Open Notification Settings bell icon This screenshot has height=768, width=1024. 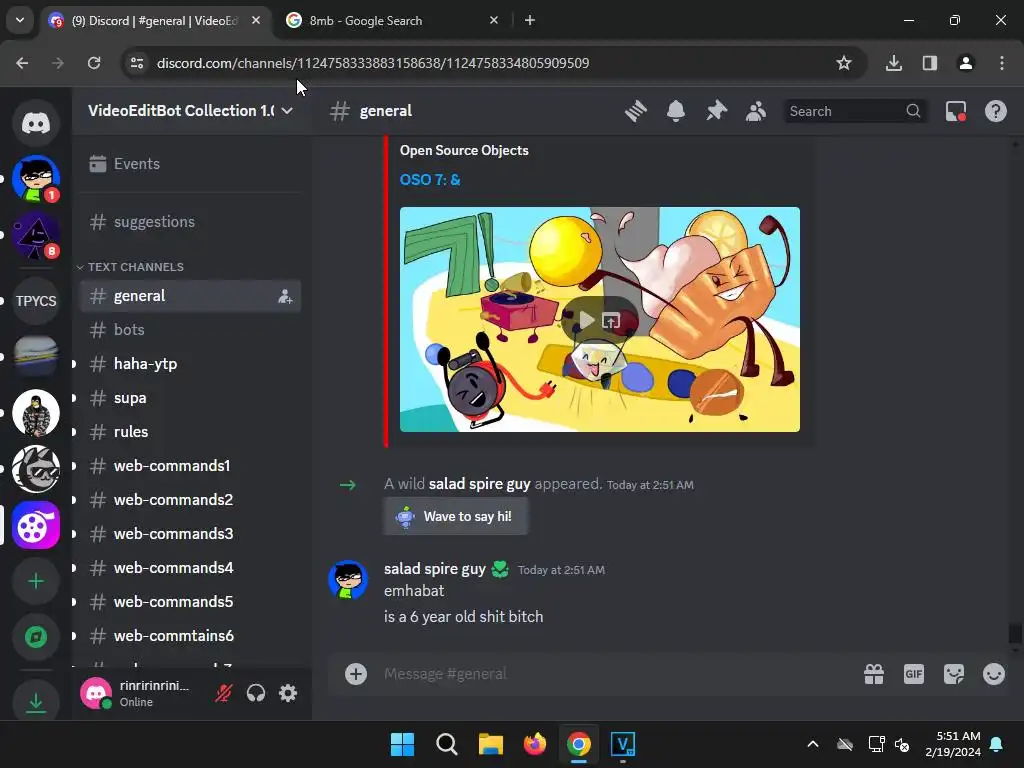[676, 111]
